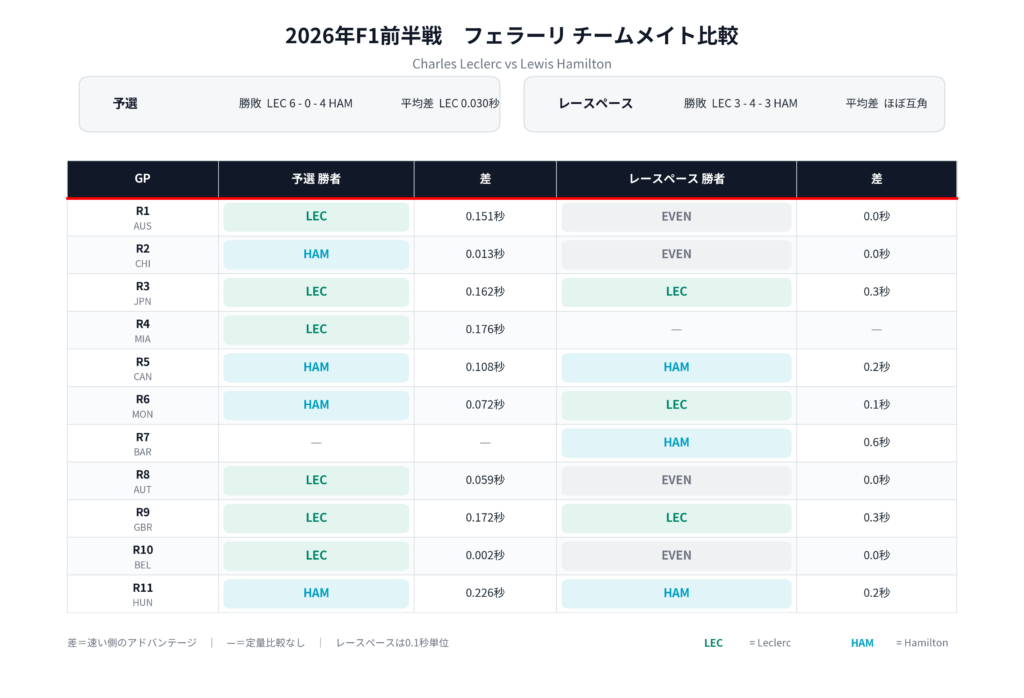Click EVEN race pace badge in R8 row
The height and width of the screenshot is (698, 1024).
pos(677,481)
